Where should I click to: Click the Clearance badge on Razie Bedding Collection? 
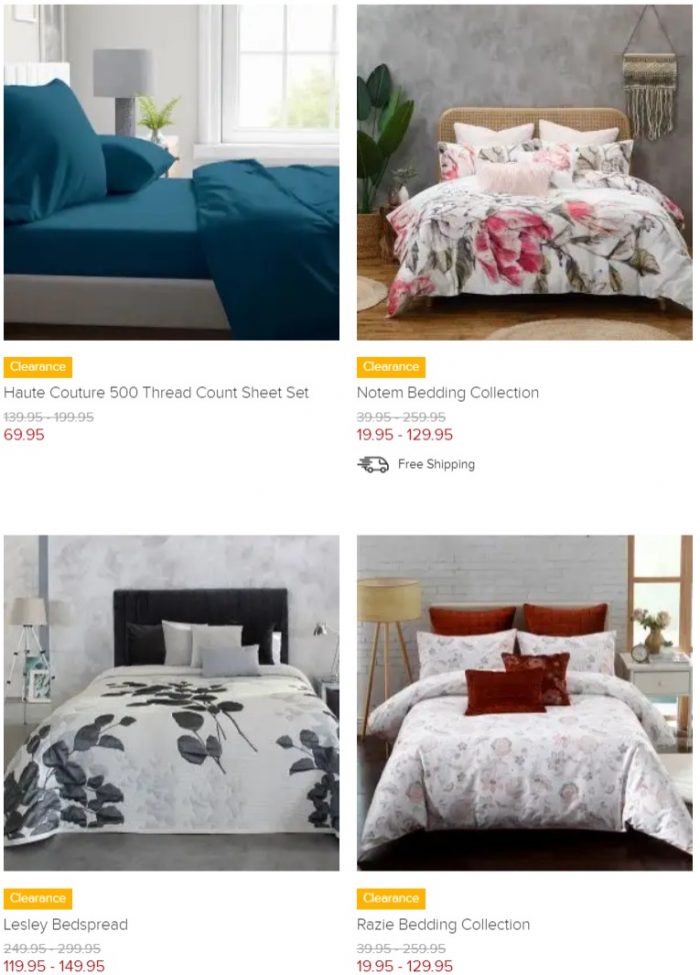391,899
